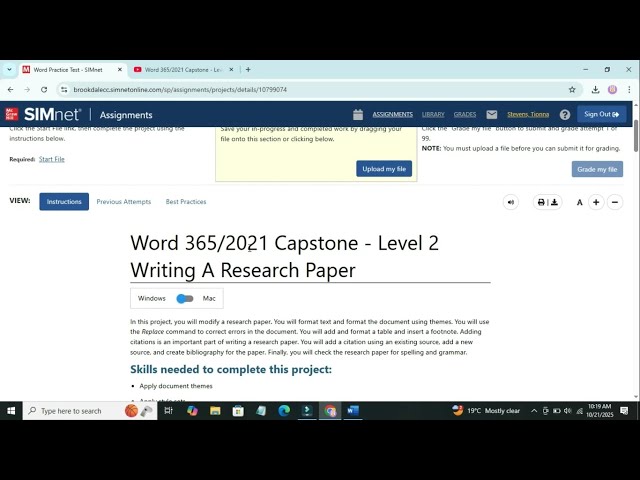
Task: Show hidden system tray icons chevron
Action: [x=533, y=411]
